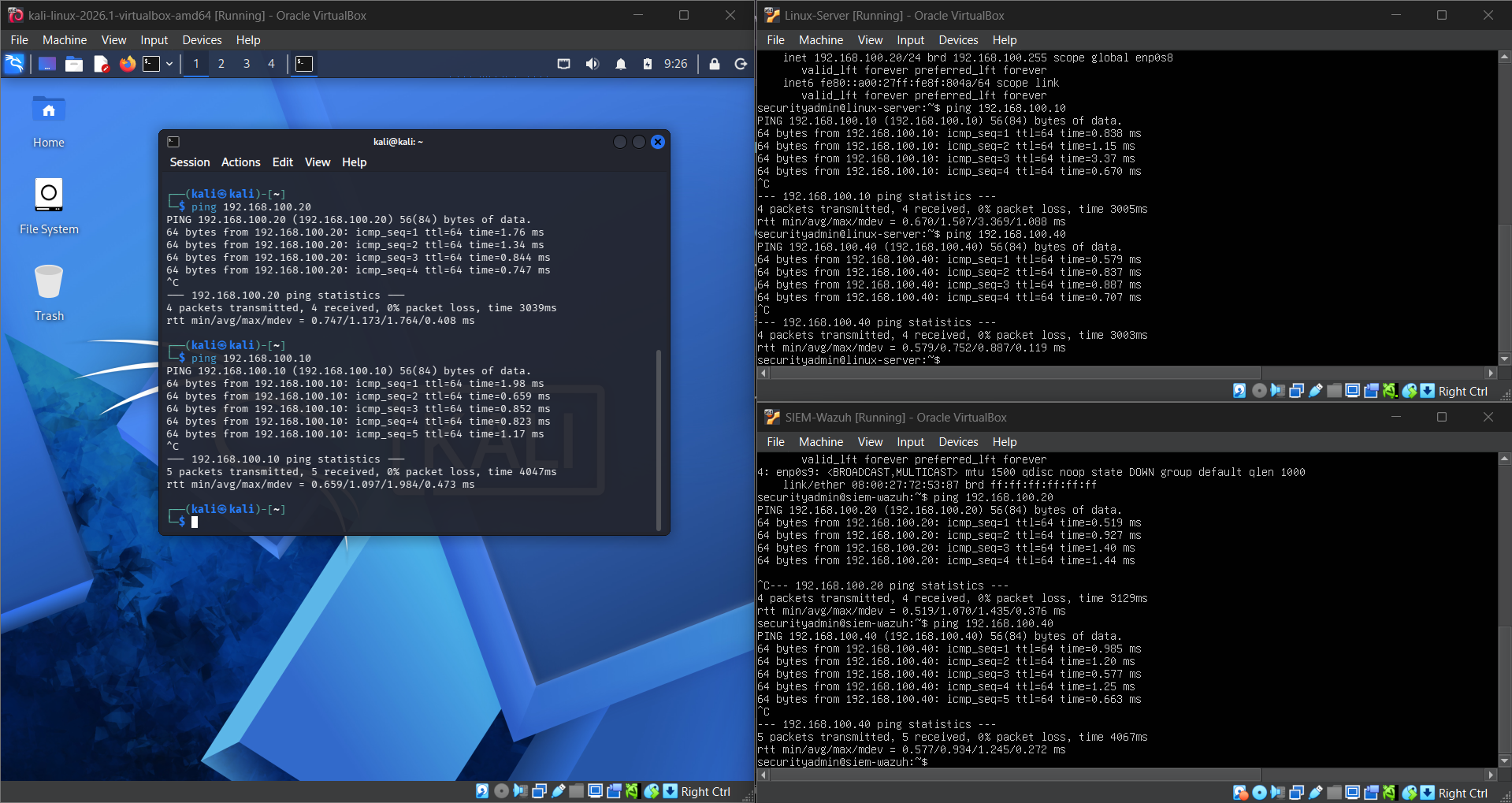Click the show desktop icon in Kali panel
1512x803 pixels.
(47, 64)
